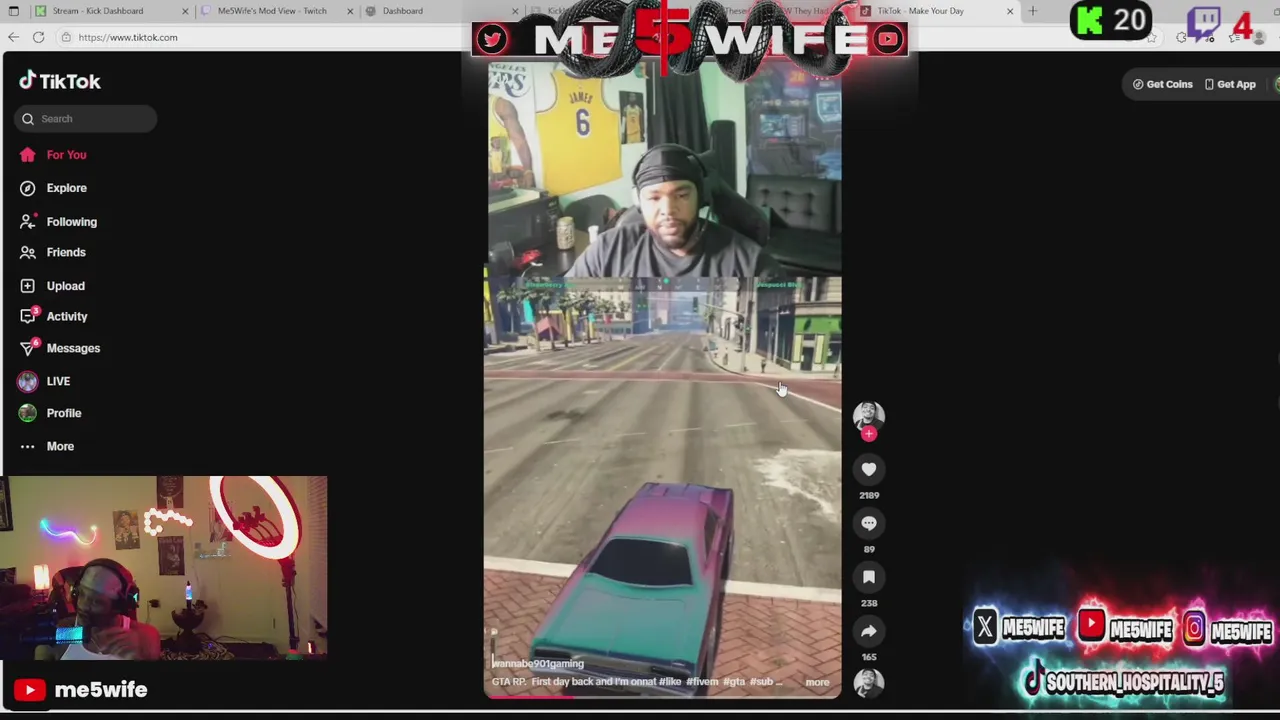The height and width of the screenshot is (720, 1280).
Task: Like the video with heart icon
Action: click(x=869, y=470)
